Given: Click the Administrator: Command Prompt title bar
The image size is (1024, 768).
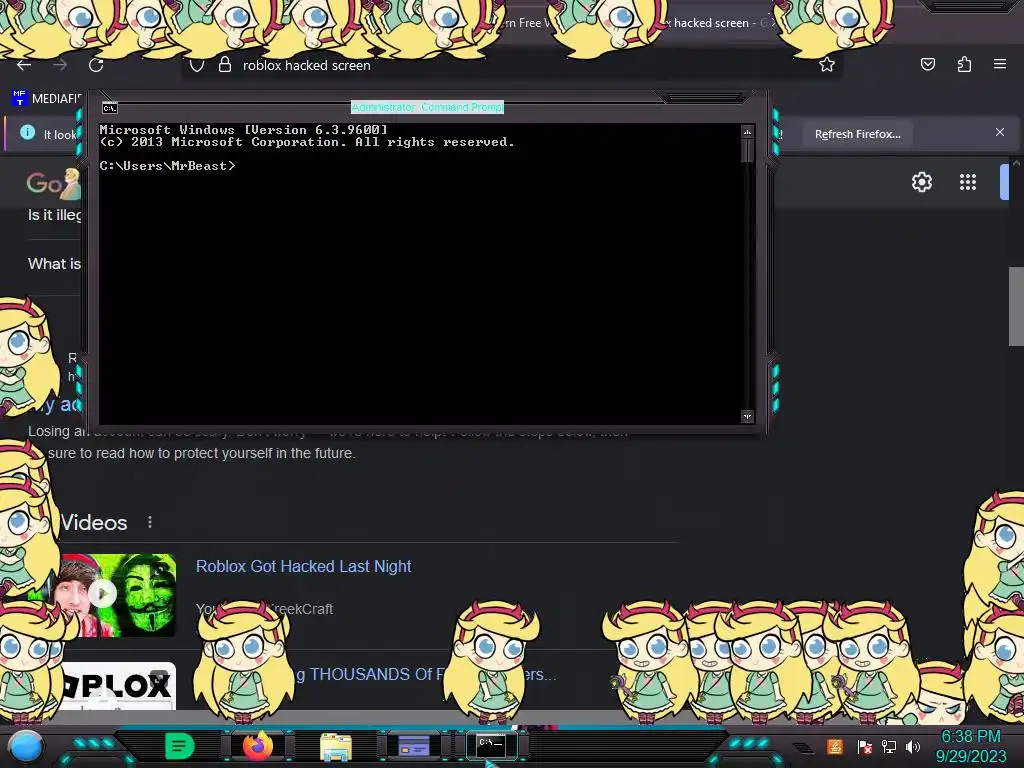Looking at the screenshot, I should tap(427, 107).
